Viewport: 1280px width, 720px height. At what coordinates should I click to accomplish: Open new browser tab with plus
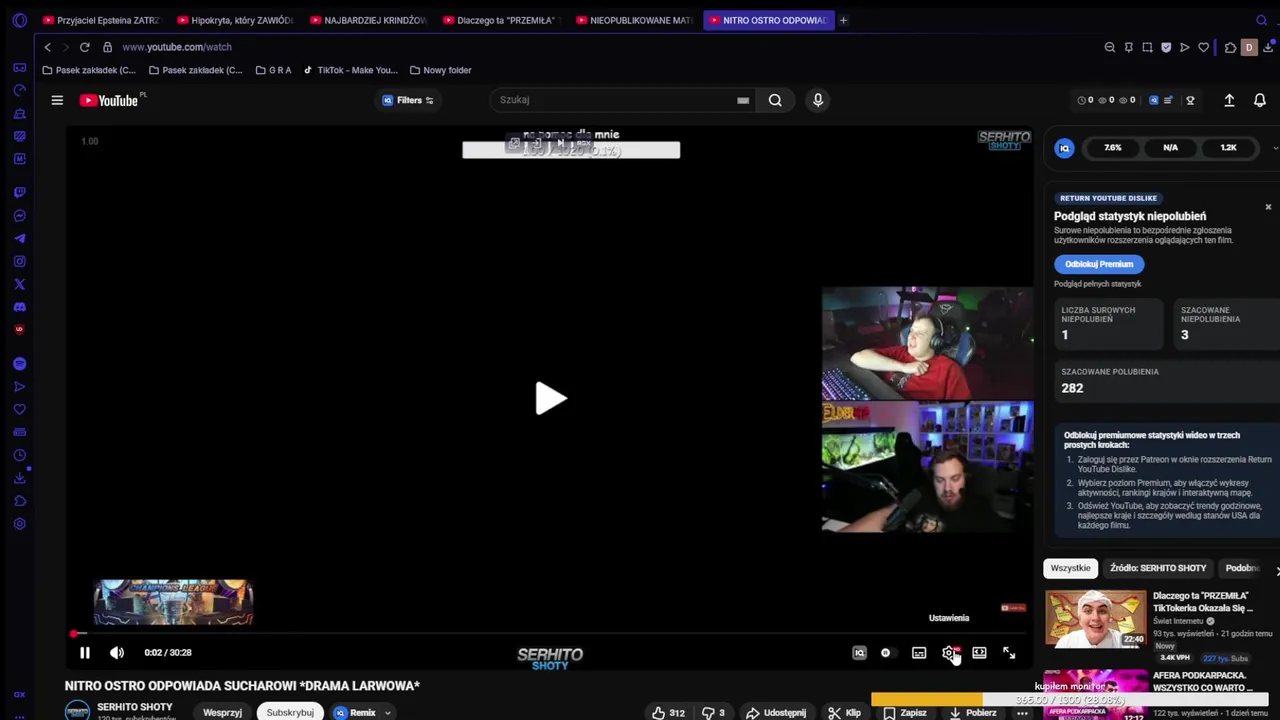pyautogui.click(x=843, y=20)
